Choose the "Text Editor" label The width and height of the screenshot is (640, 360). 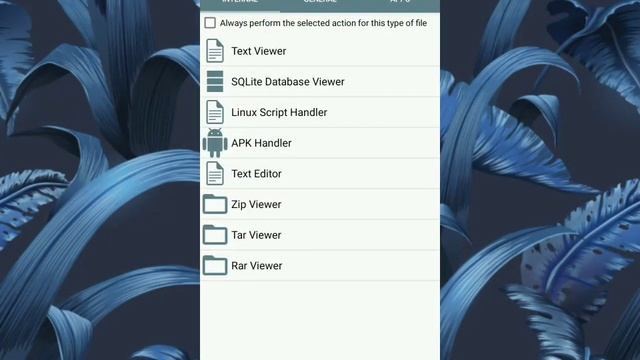coord(256,173)
